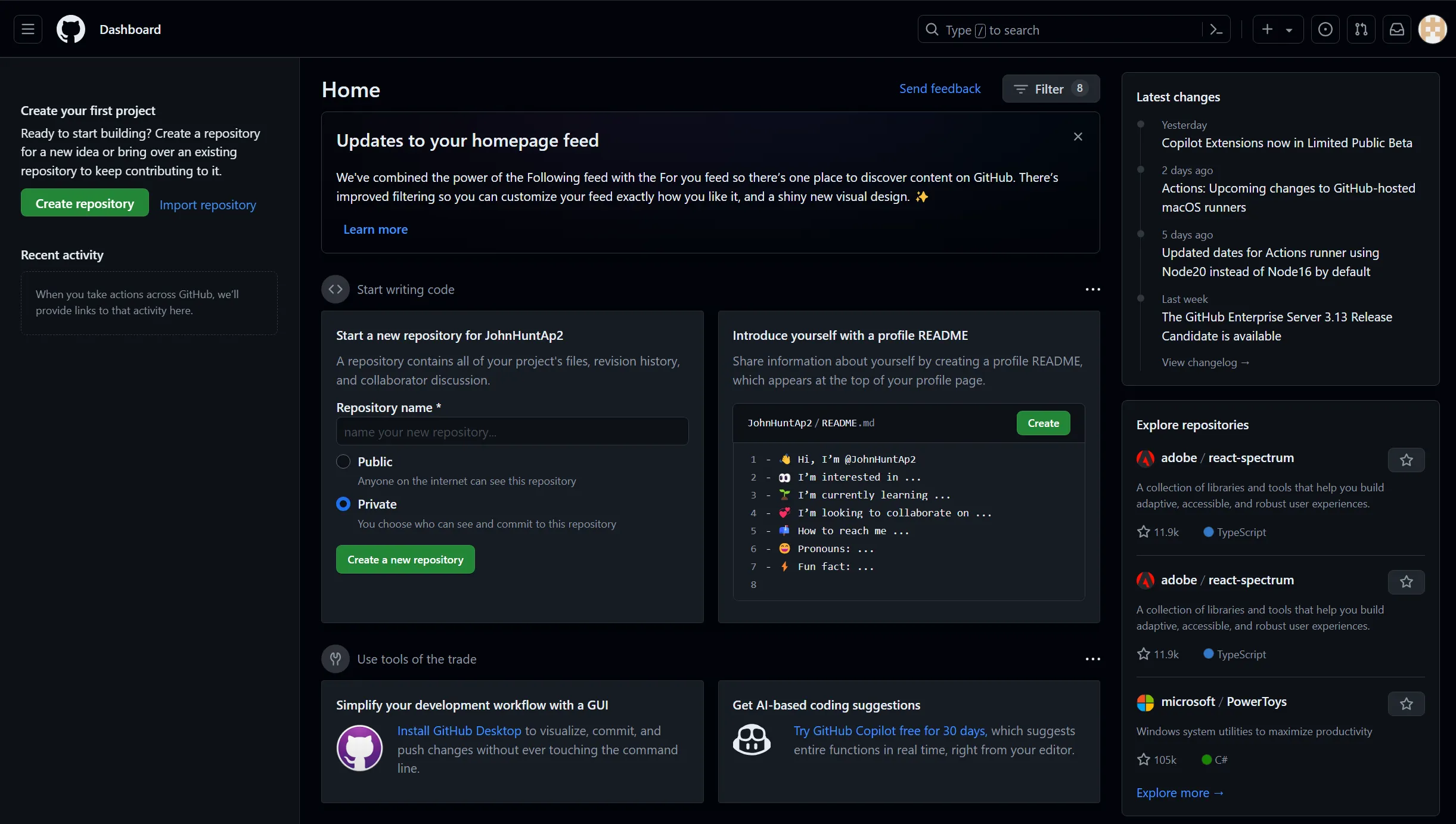Dismiss the homepage feed updates banner

[1078, 137]
